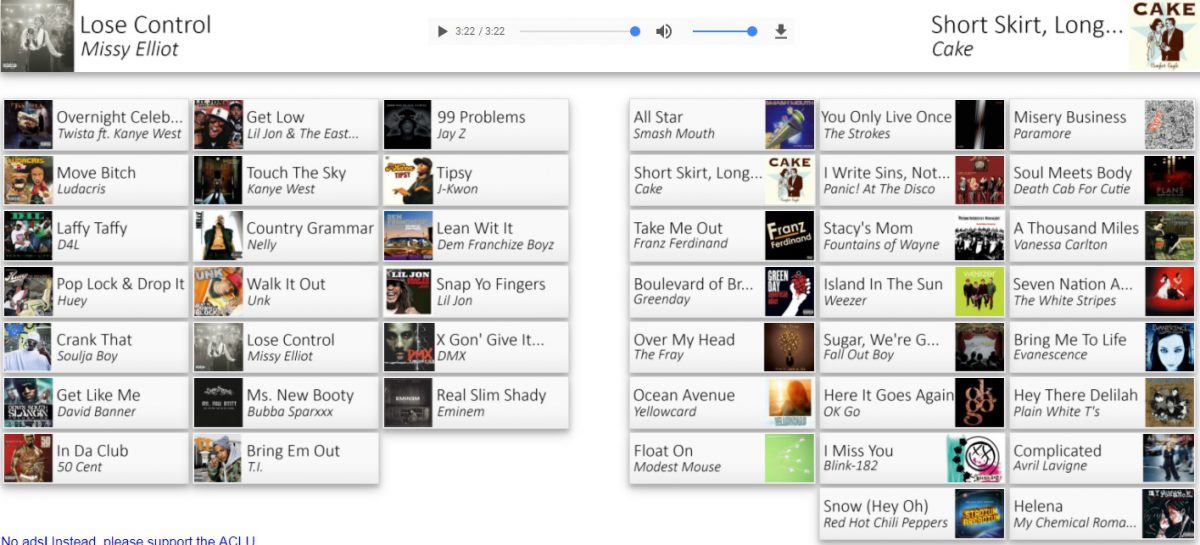Viewport: 1200px width, 545px height.
Task: Click the Franz Ferdinand album cover
Action: tap(789, 236)
